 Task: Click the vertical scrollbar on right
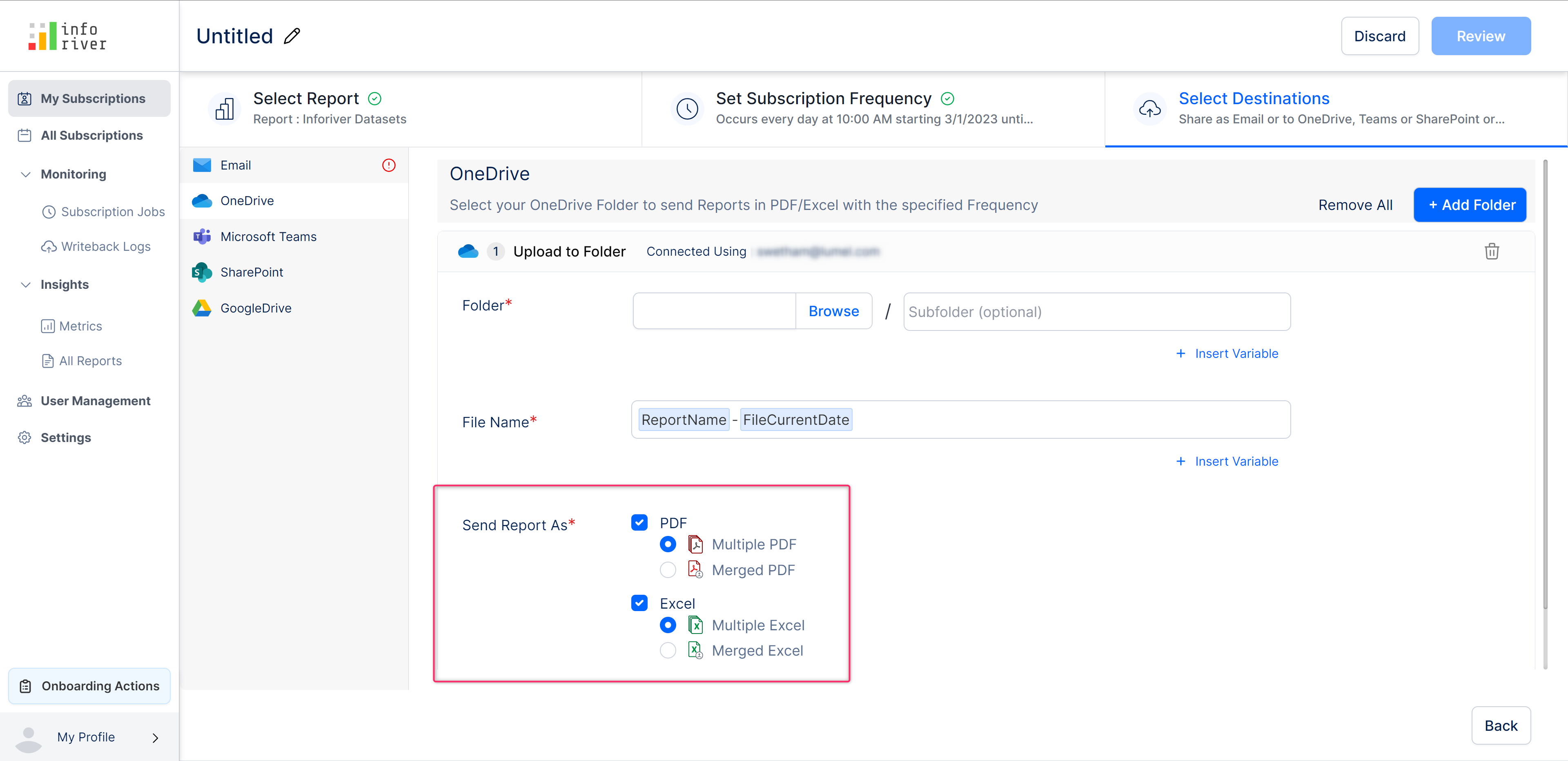1545,384
